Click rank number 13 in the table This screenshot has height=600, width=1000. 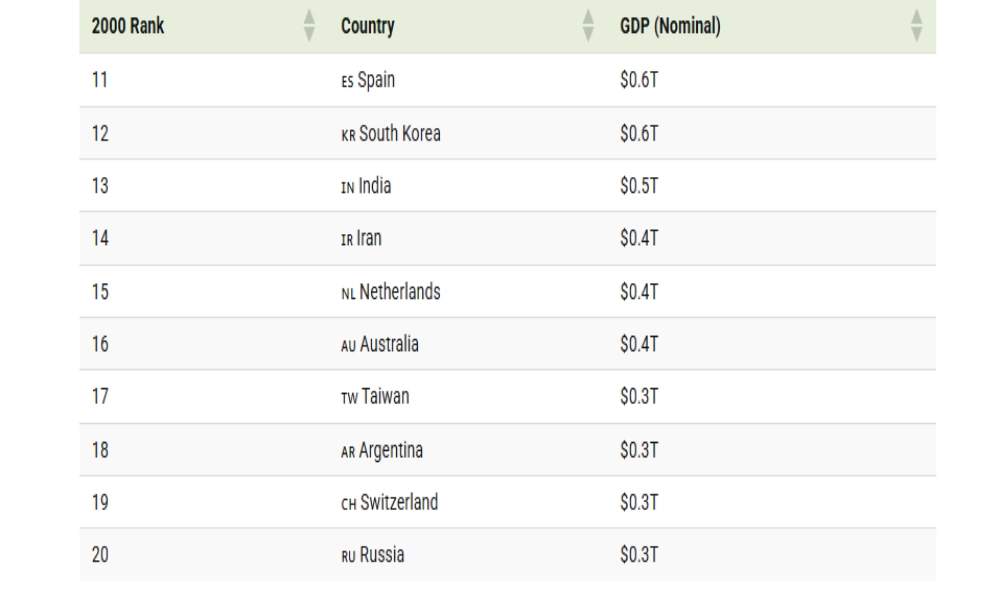pyautogui.click(x=99, y=188)
